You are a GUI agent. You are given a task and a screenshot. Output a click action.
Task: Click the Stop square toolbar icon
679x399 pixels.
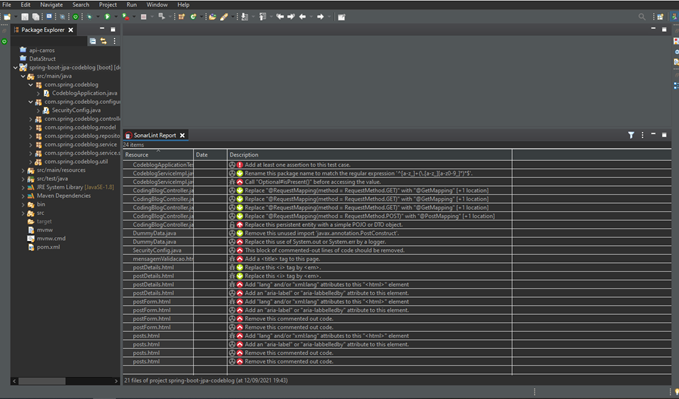[143, 17]
